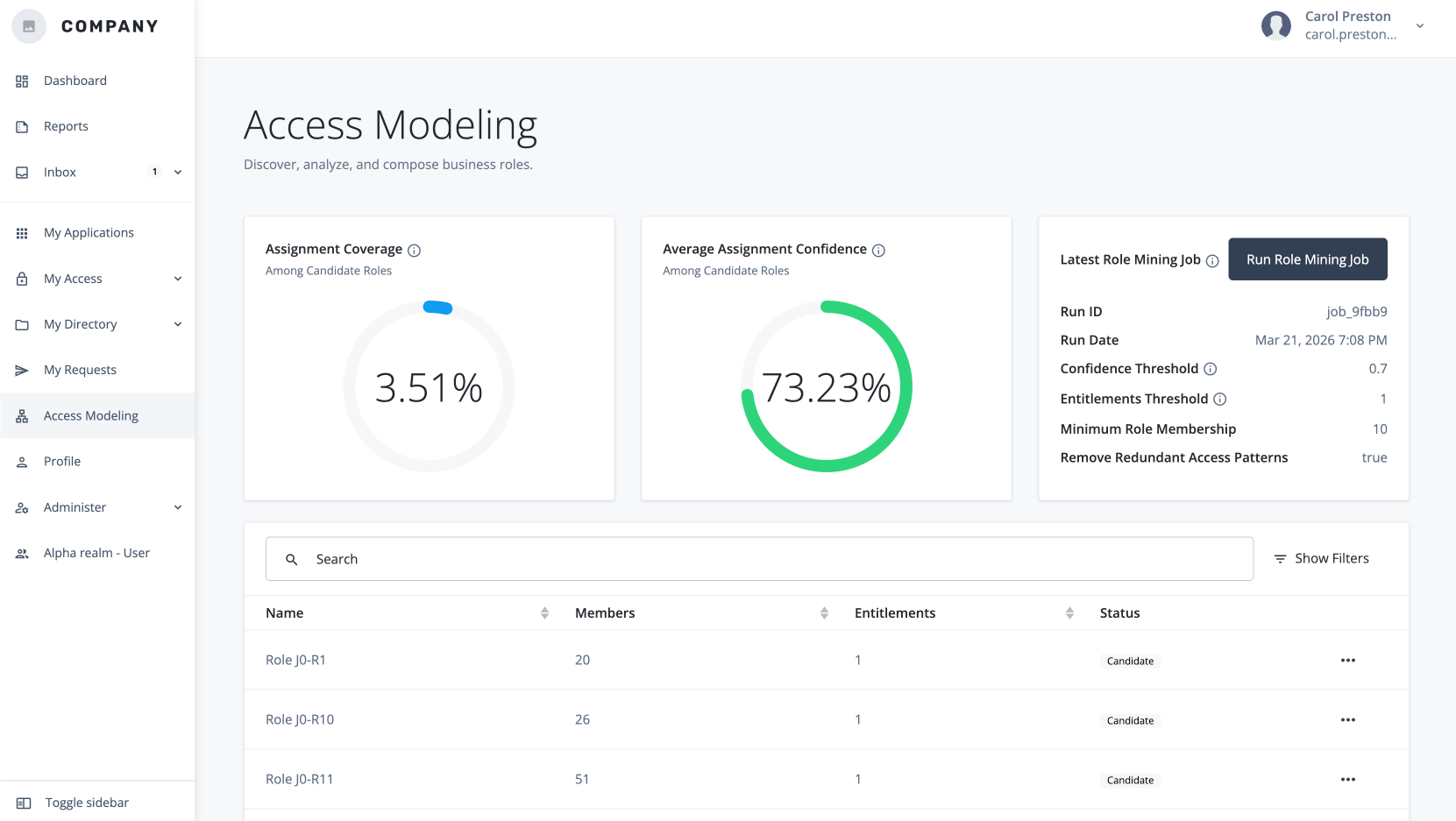The height and width of the screenshot is (821, 1456).
Task: Open the Dashboard from the sidebar
Action: pyautogui.click(x=75, y=80)
